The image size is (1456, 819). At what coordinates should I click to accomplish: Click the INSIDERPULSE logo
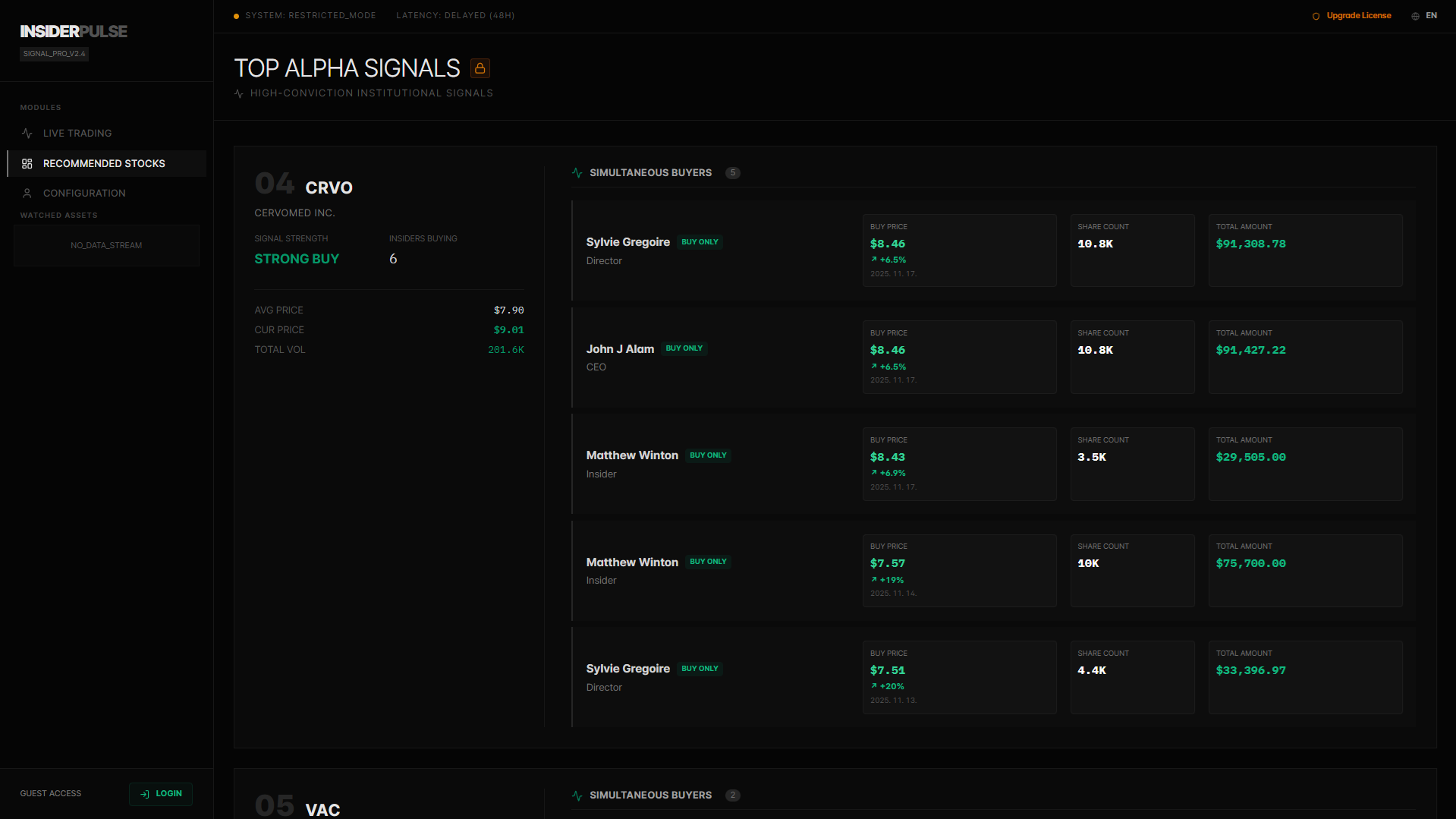pyautogui.click(x=74, y=31)
